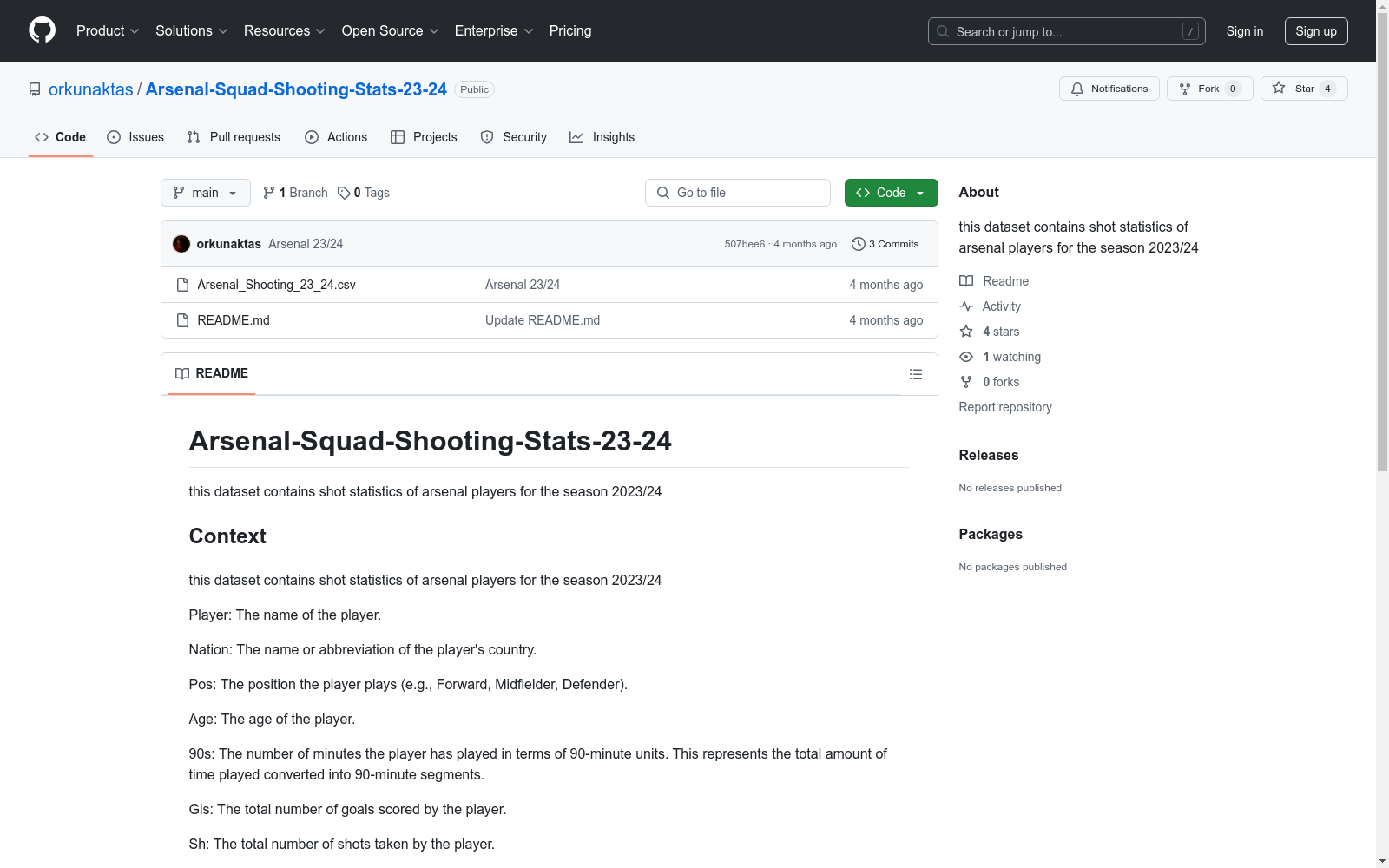The image size is (1389, 868).
Task: Click the star icon beside 4 stars
Action: [966, 332]
